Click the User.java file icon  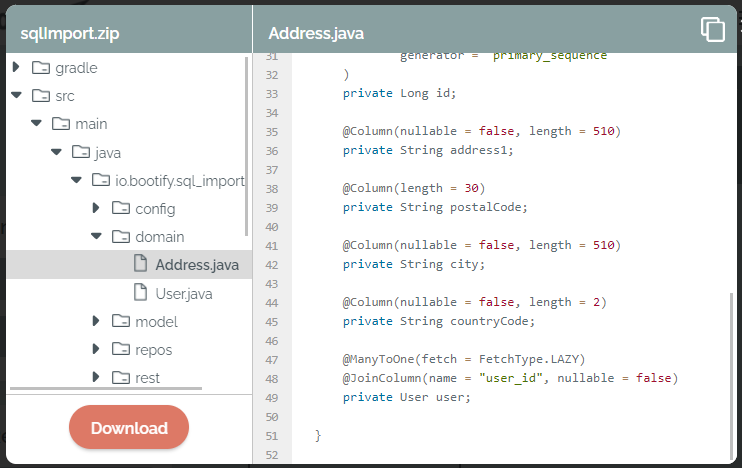point(141,292)
